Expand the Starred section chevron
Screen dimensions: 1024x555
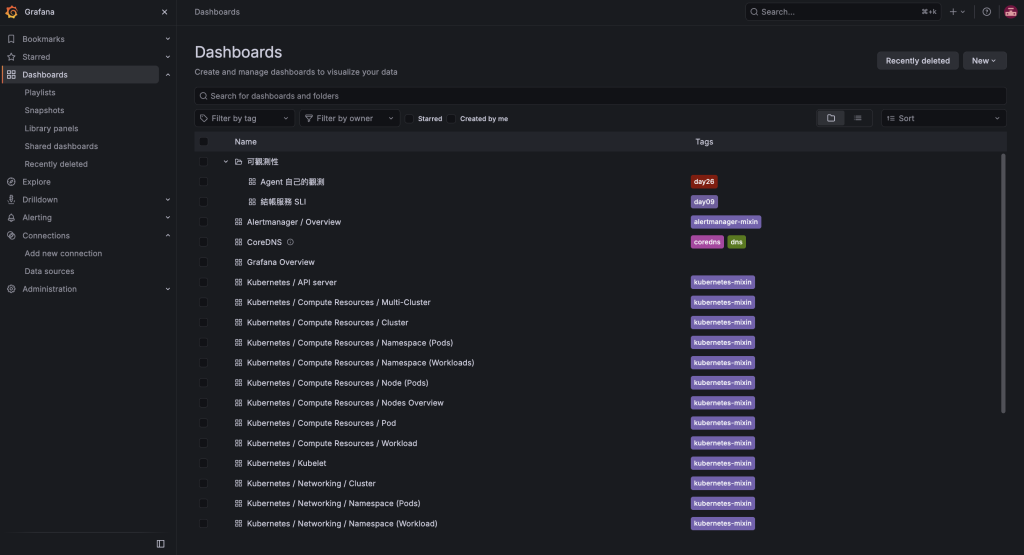[x=168, y=57]
